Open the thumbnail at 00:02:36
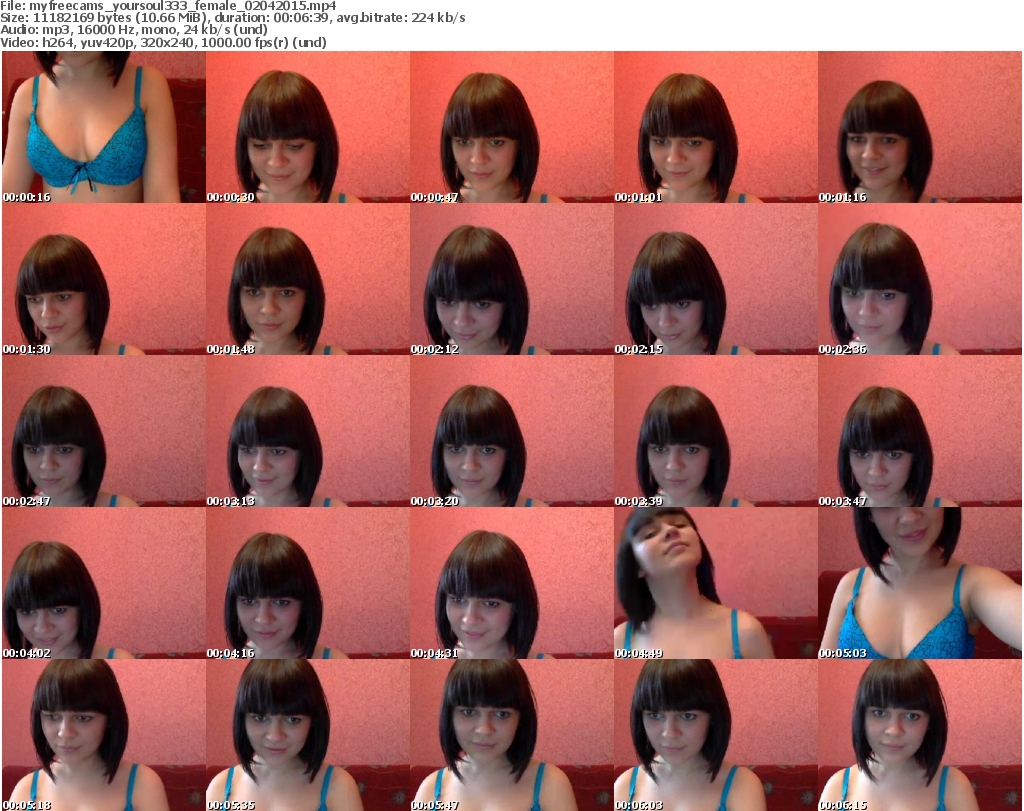The height and width of the screenshot is (811, 1024). 920,279
